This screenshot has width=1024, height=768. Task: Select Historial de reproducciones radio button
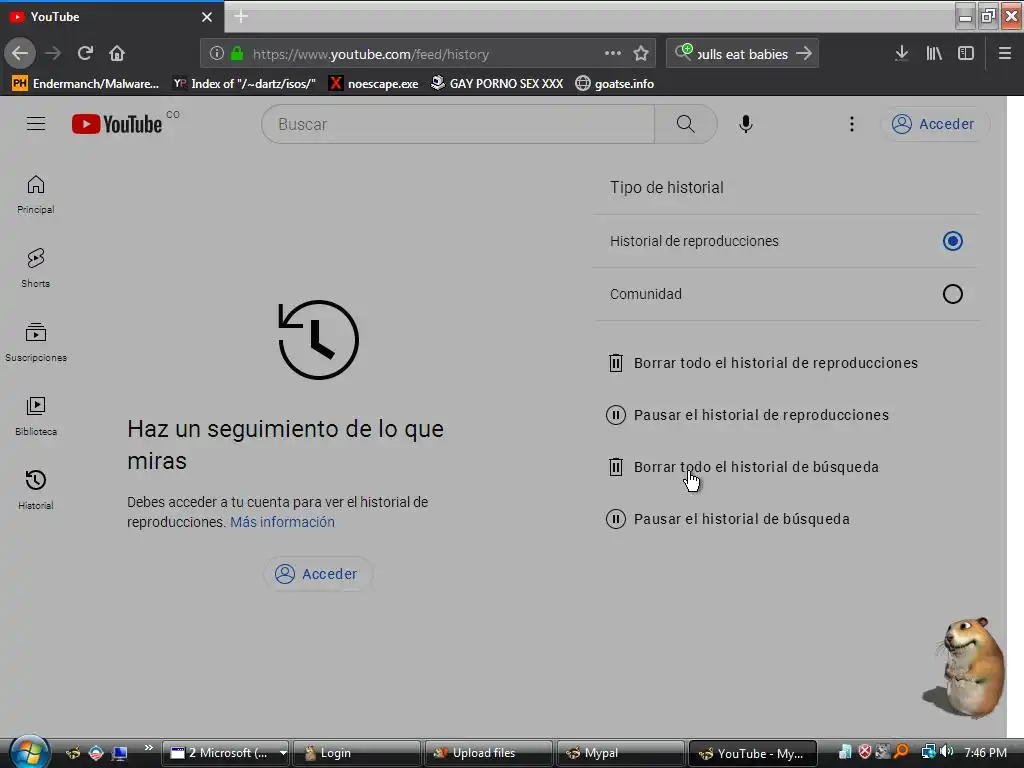pyautogui.click(x=952, y=241)
